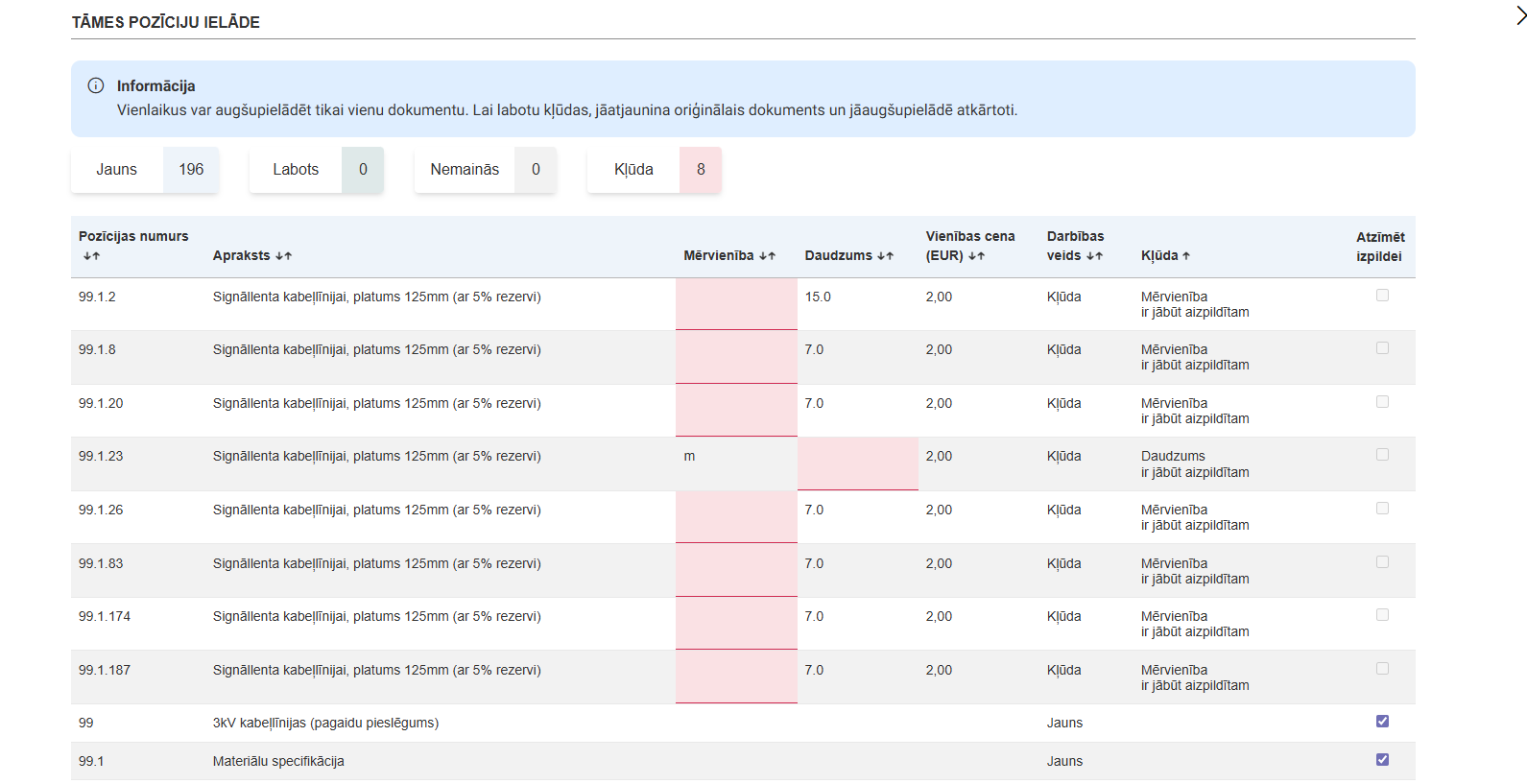The height and width of the screenshot is (784, 1527).
Task: Toggle checkbox for row 99.1.174
Action: click(x=1382, y=615)
